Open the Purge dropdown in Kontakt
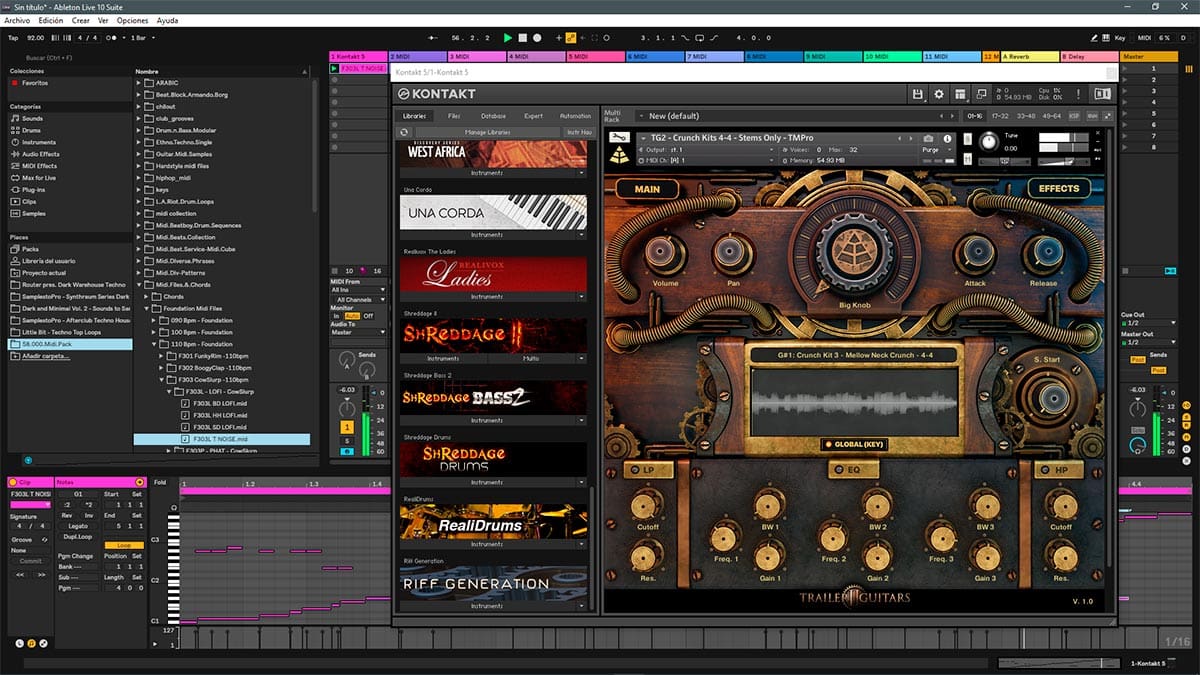Viewport: 1200px width, 675px height. 935,150
